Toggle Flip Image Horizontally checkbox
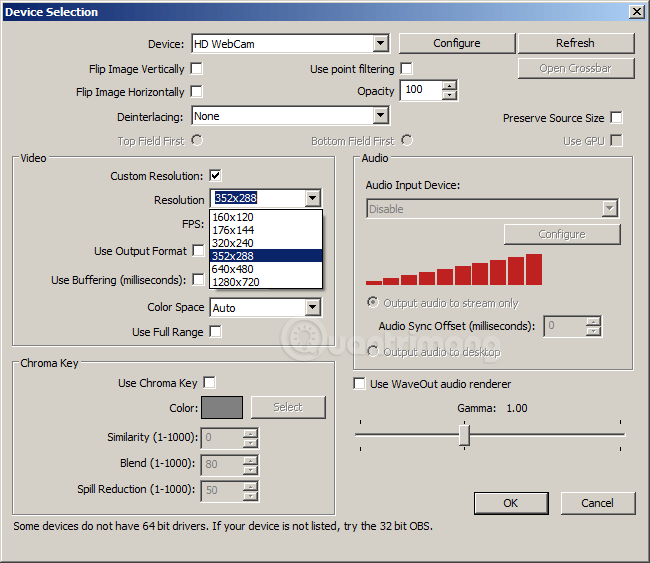The width and height of the screenshot is (650, 563). tap(197, 92)
